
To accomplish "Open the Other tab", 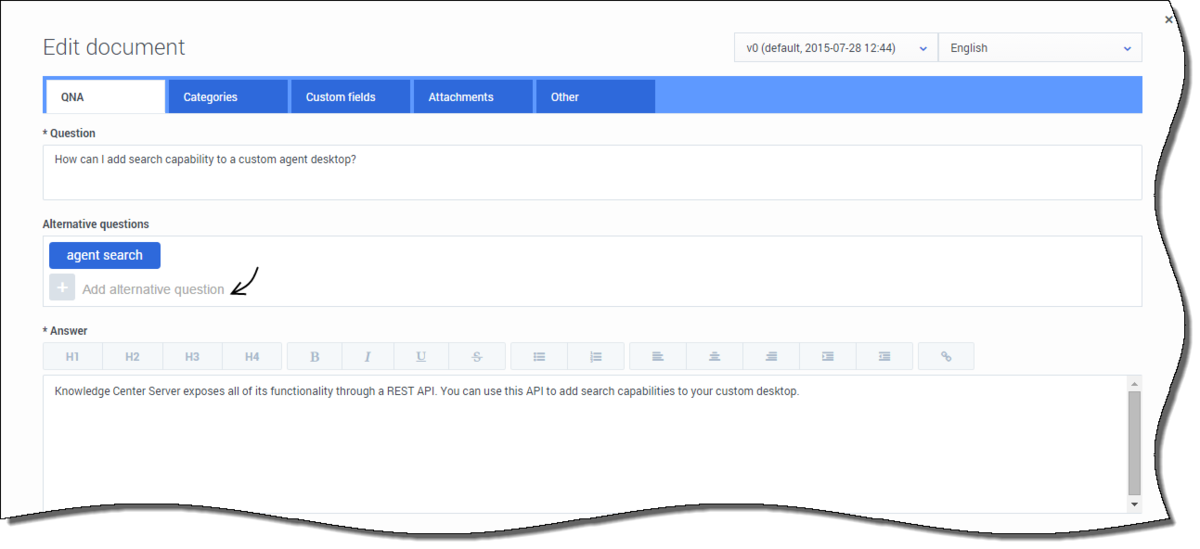I will click(x=596, y=97).
